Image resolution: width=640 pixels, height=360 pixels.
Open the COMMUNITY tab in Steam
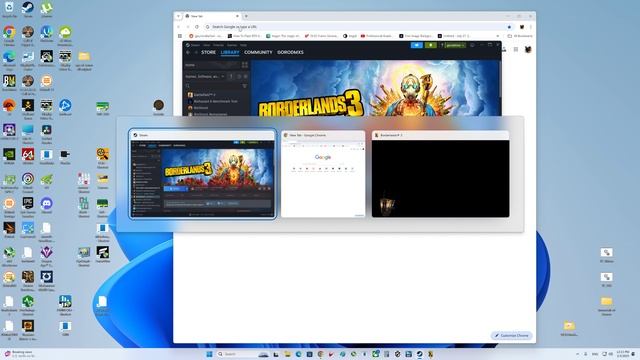[x=258, y=52]
